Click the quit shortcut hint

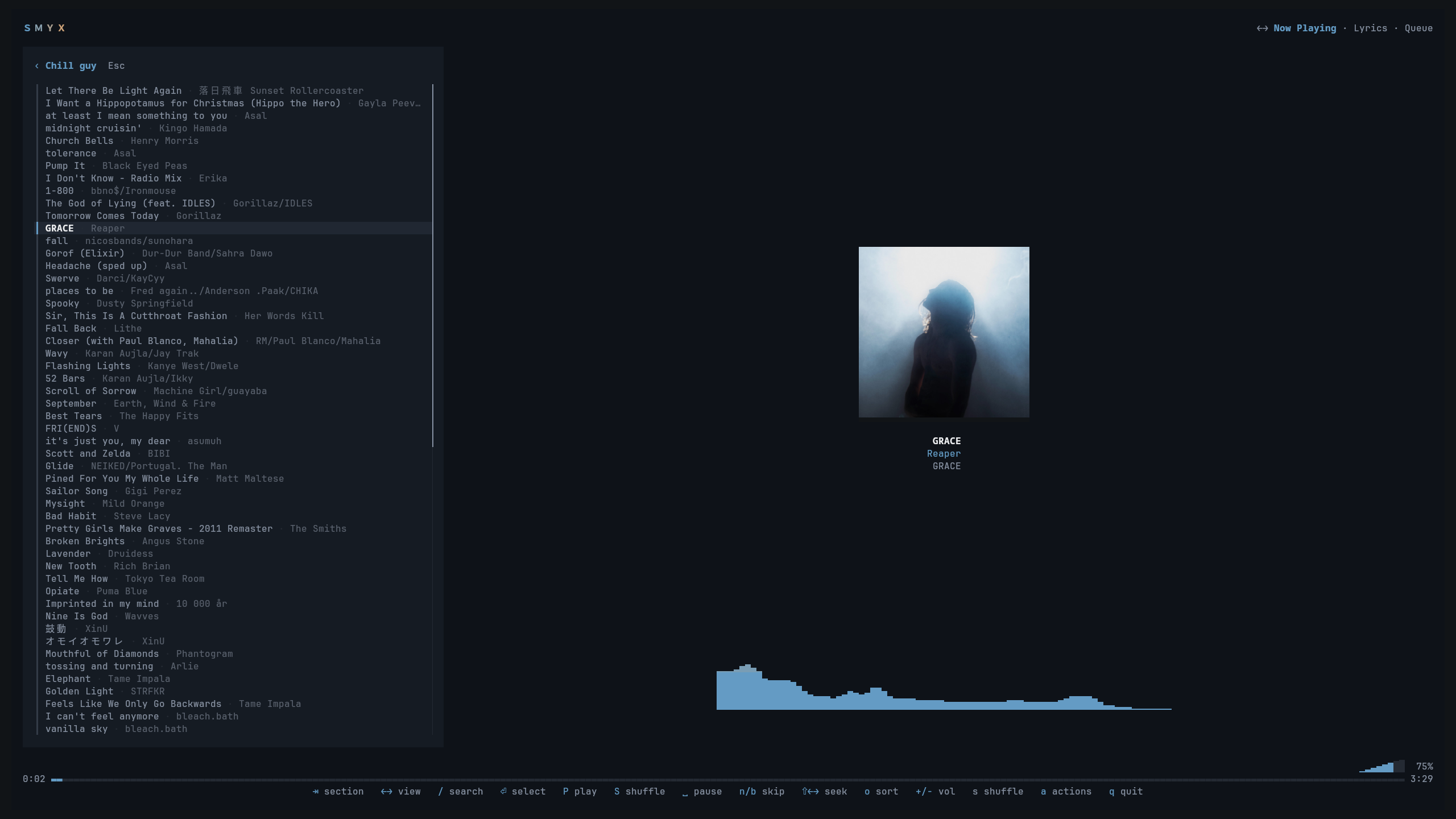click(x=1126, y=792)
